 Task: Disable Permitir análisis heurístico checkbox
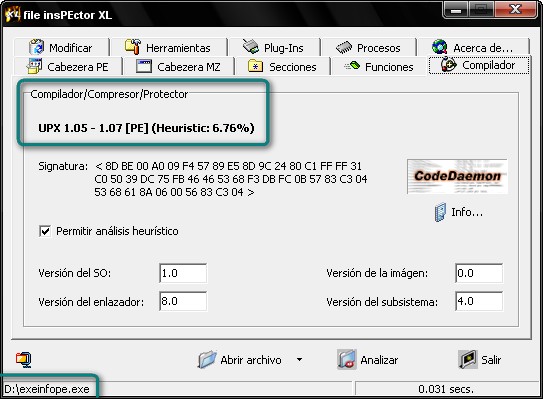pos(45,231)
